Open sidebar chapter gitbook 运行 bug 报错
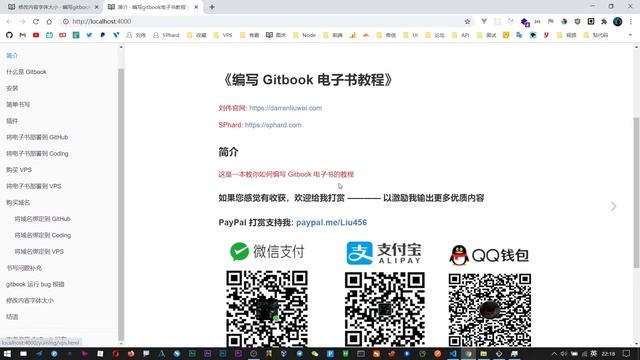The image size is (640, 360). [35, 284]
